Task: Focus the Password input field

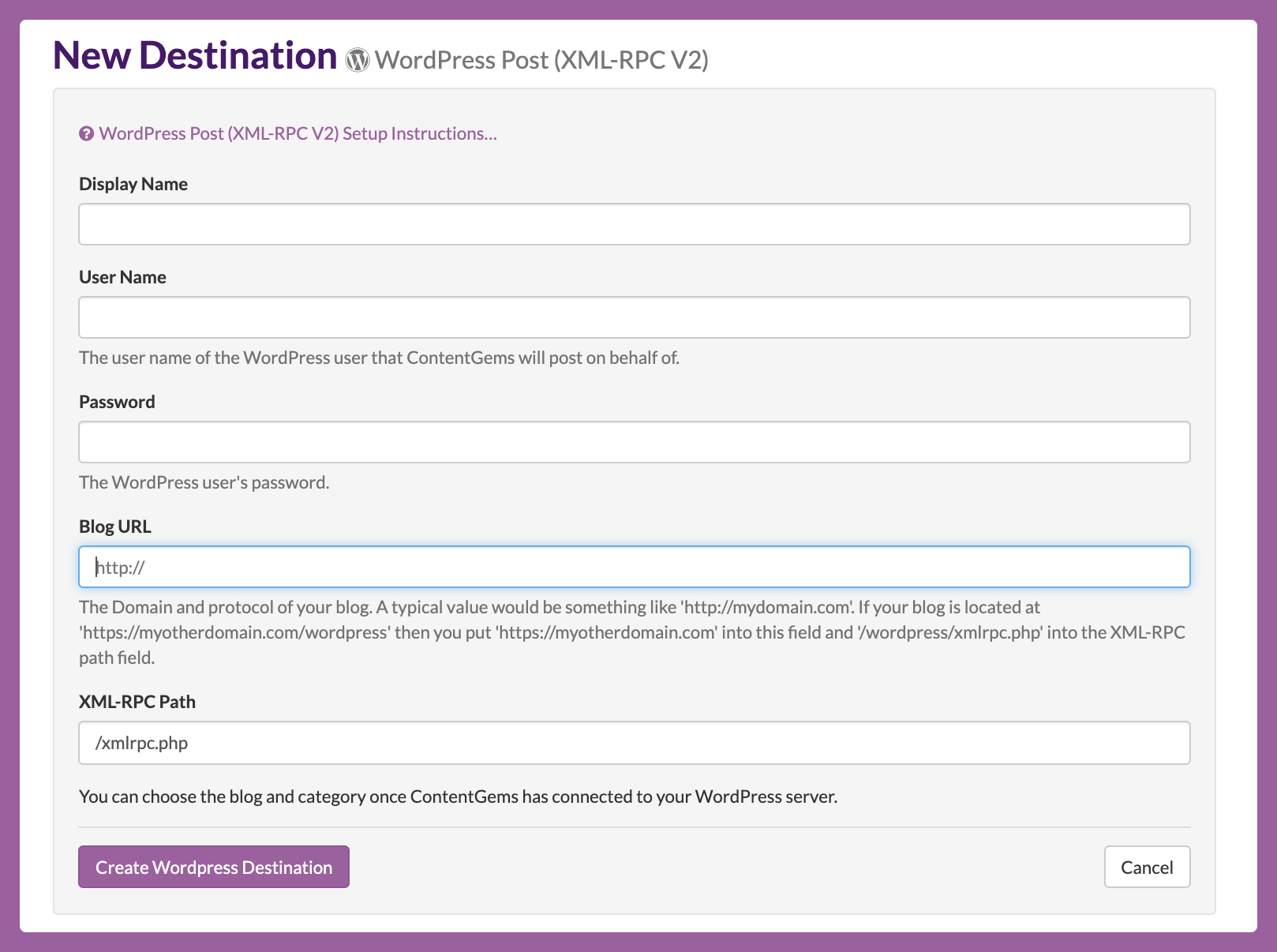Action: click(x=635, y=442)
